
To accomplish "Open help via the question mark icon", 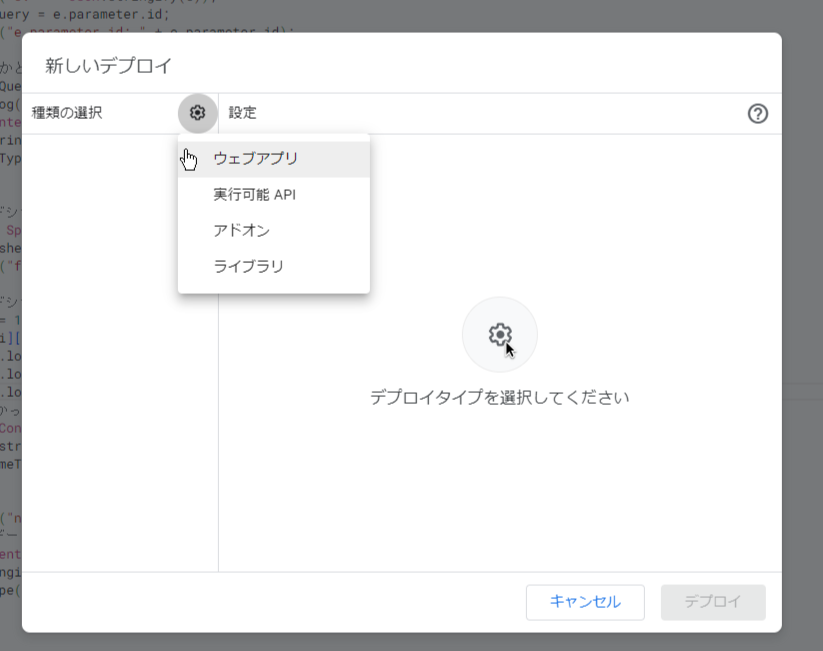I will click(x=757, y=114).
